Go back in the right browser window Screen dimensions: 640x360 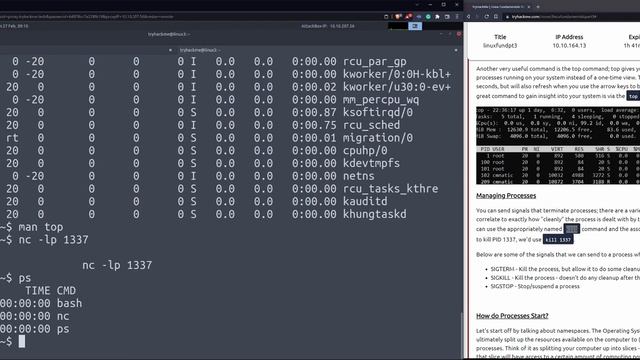click(x=468, y=17)
